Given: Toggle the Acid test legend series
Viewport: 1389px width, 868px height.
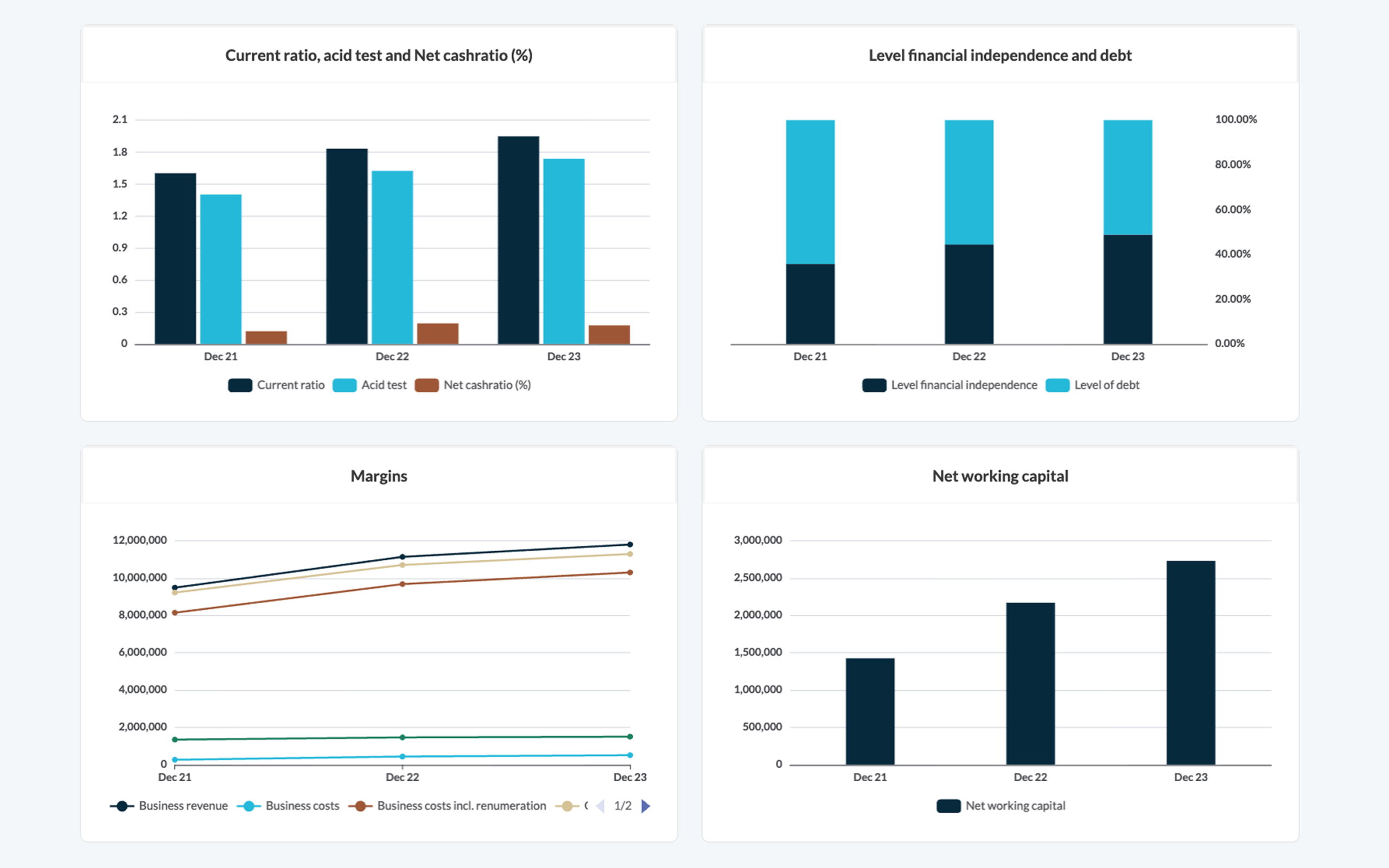Looking at the screenshot, I should point(369,385).
